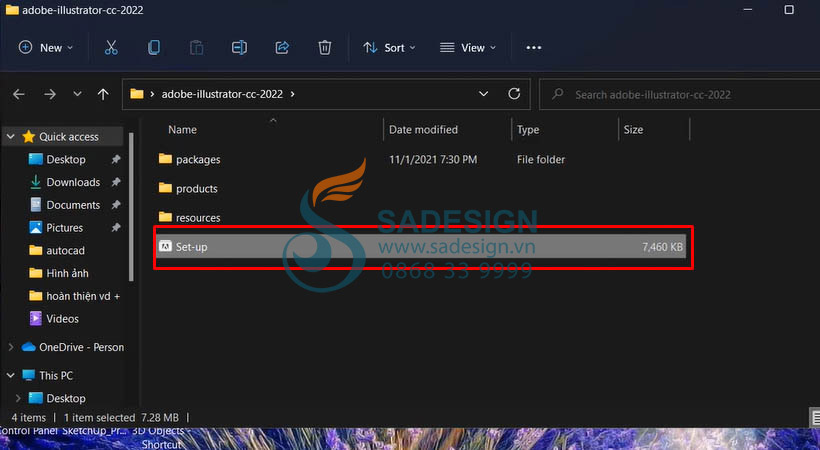Select Documents in Quick access

click(x=73, y=205)
